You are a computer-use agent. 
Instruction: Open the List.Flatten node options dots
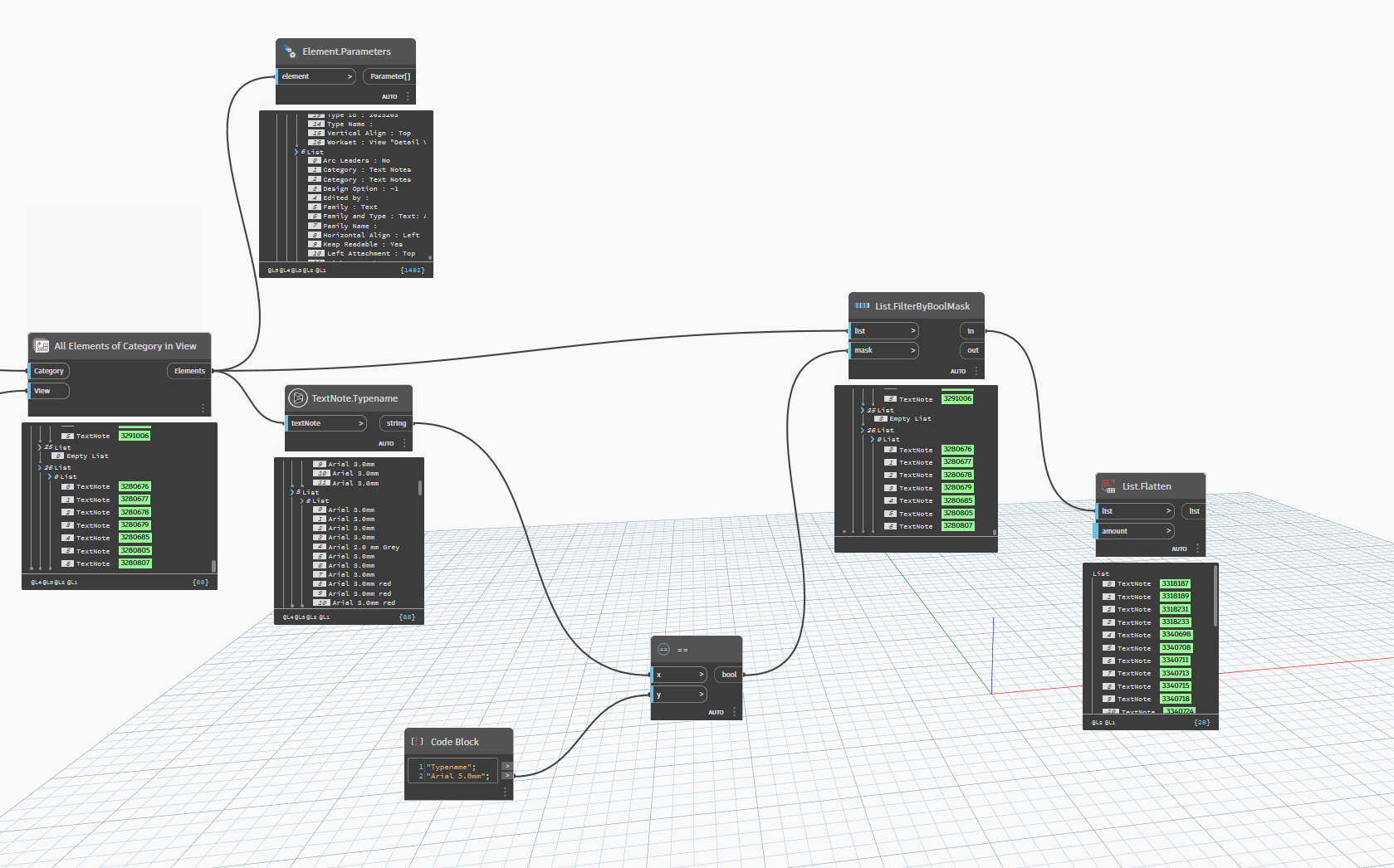click(1197, 549)
